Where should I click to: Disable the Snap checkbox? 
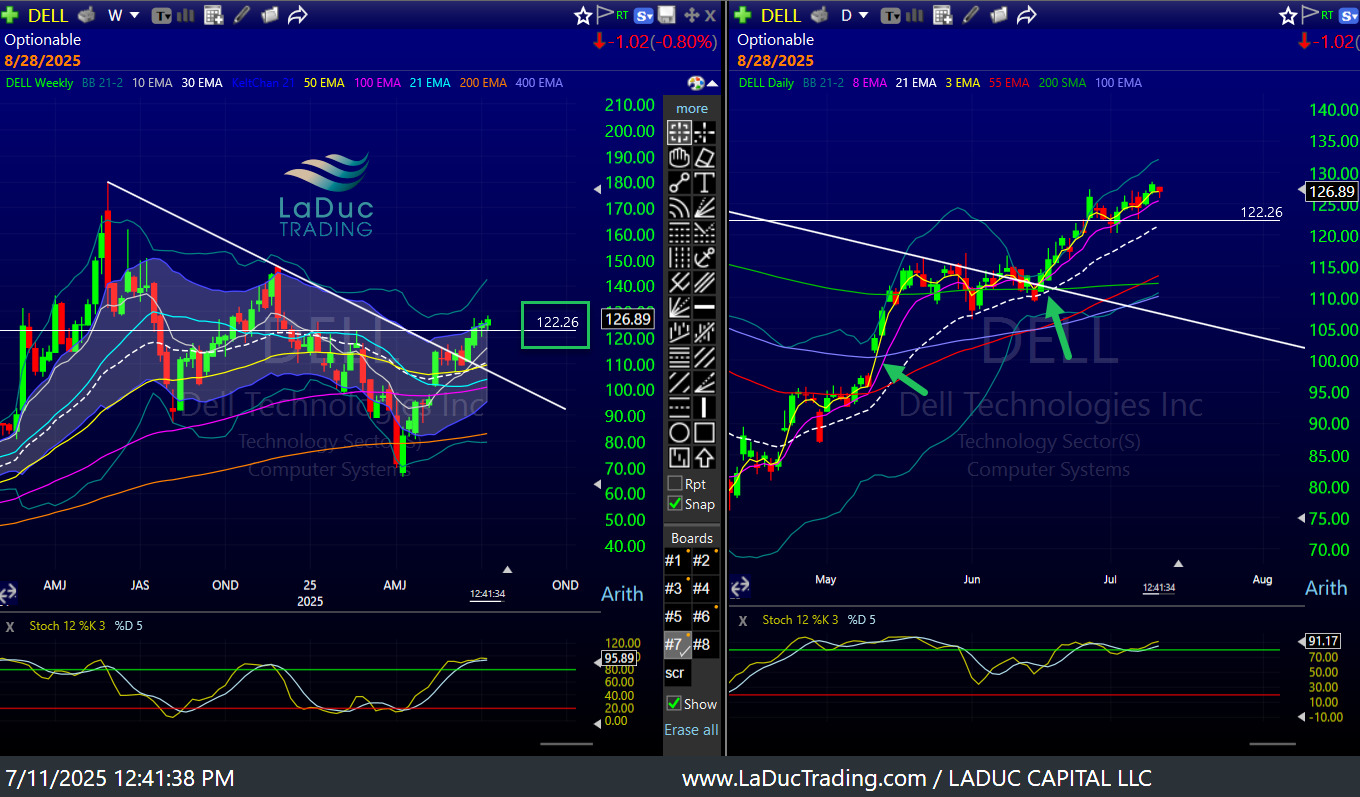pyautogui.click(x=675, y=504)
